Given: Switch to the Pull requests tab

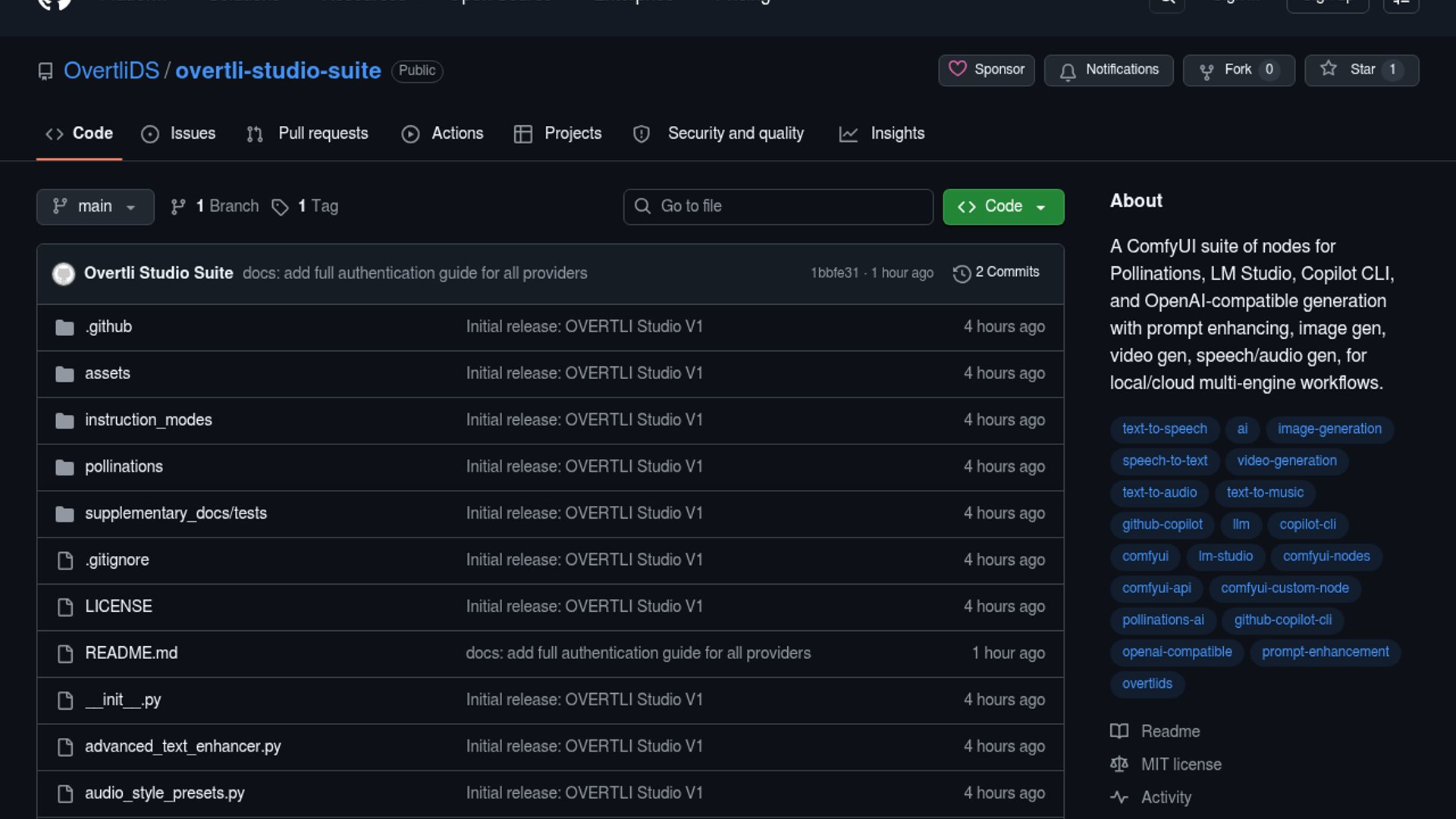Looking at the screenshot, I should click(x=308, y=133).
